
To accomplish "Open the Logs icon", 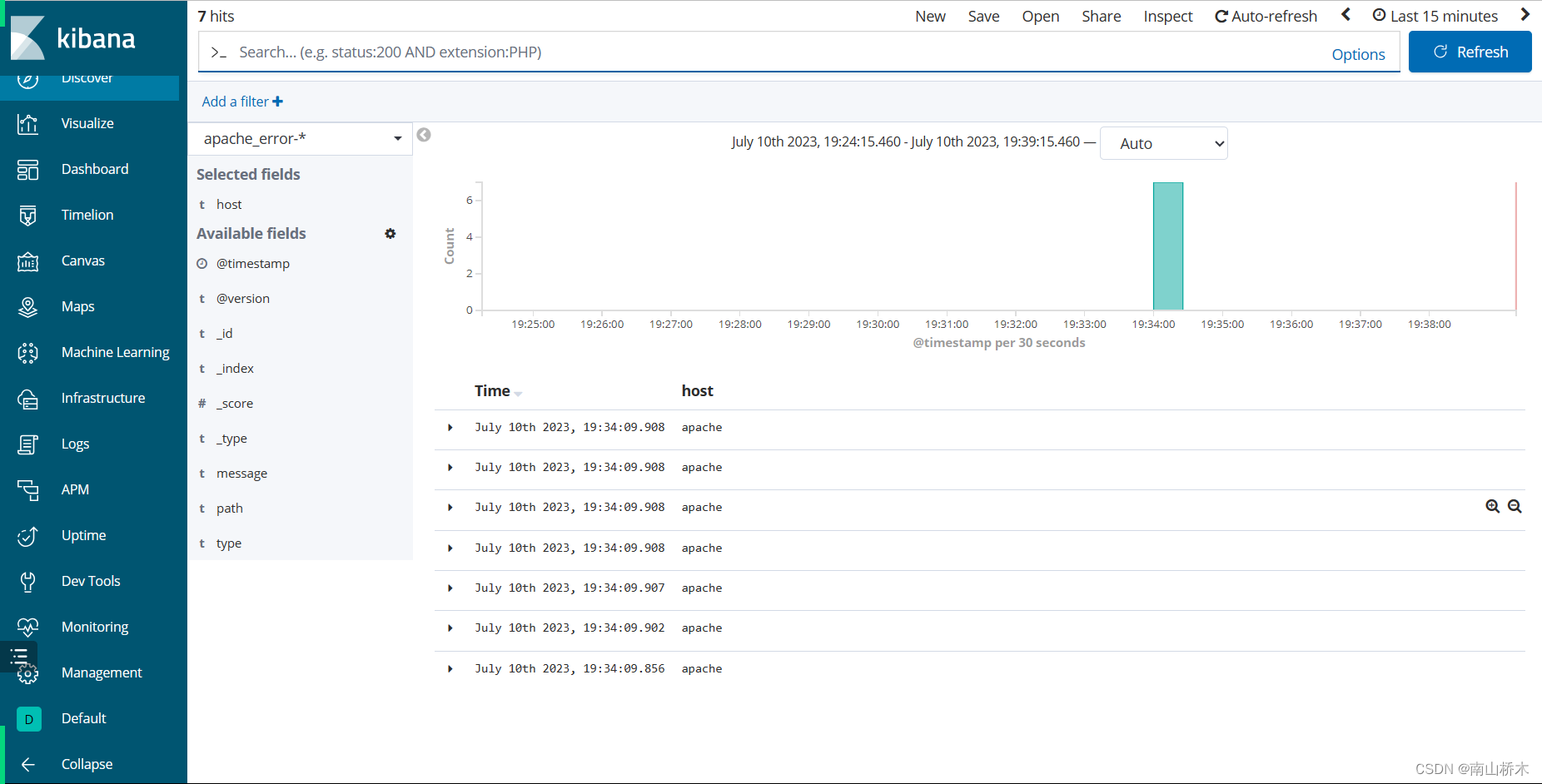I will (27, 444).
